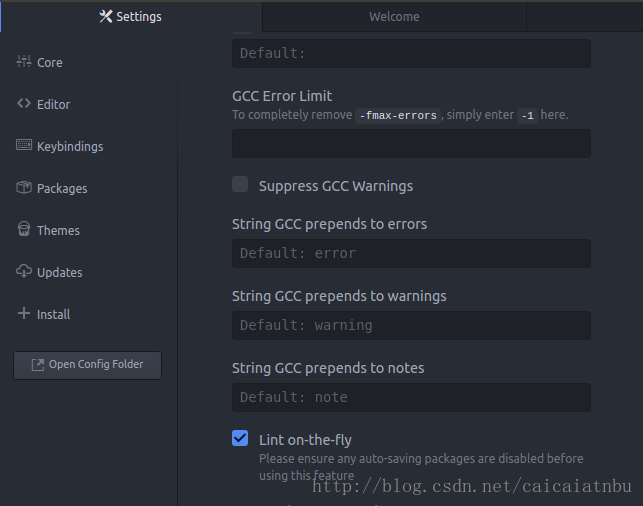Open the Keybindings settings section
This screenshot has width=643, height=506.
pyautogui.click(x=69, y=146)
